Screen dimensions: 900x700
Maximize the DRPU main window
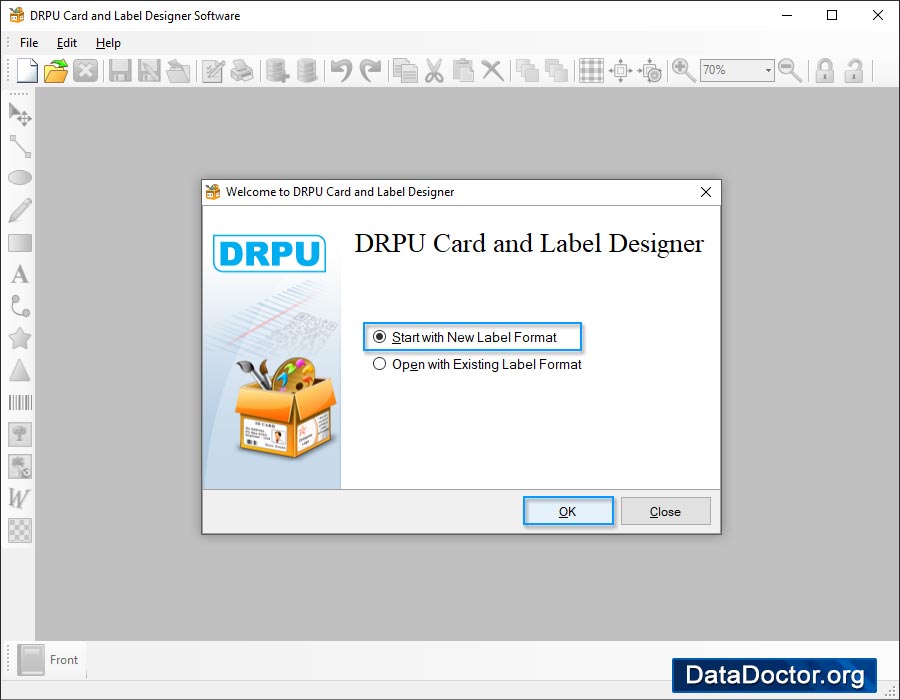coord(832,15)
